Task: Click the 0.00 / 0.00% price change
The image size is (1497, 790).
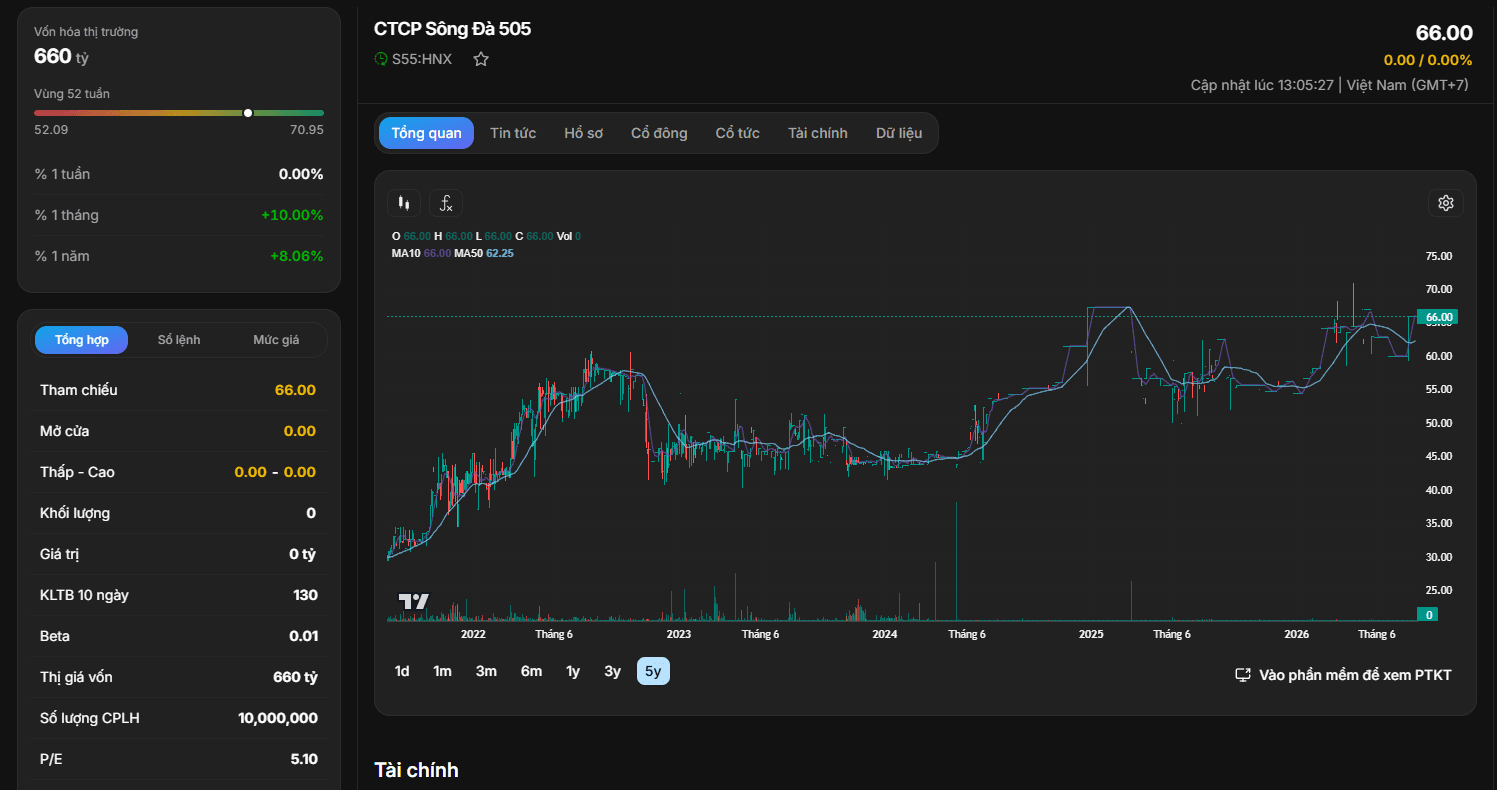Action: pos(1428,60)
